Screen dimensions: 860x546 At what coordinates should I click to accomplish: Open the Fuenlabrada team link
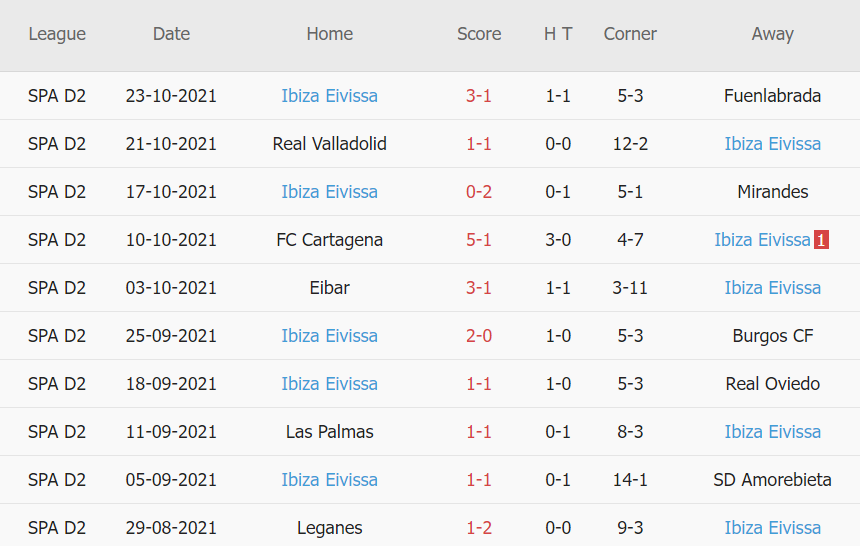click(x=772, y=96)
